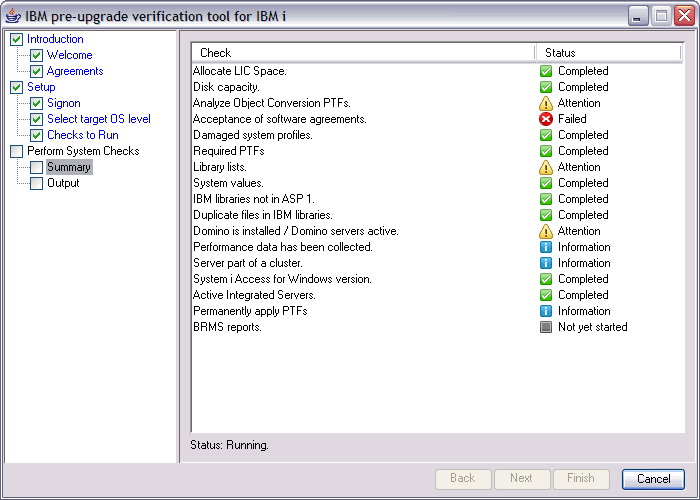Click the Completed icon for System values
The width and height of the screenshot is (700, 500).
click(x=546, y=183)
